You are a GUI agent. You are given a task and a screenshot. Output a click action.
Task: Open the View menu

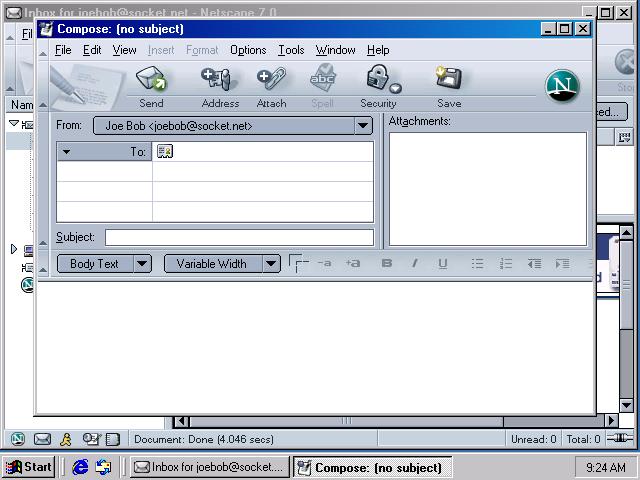click(x=124, y=50)
